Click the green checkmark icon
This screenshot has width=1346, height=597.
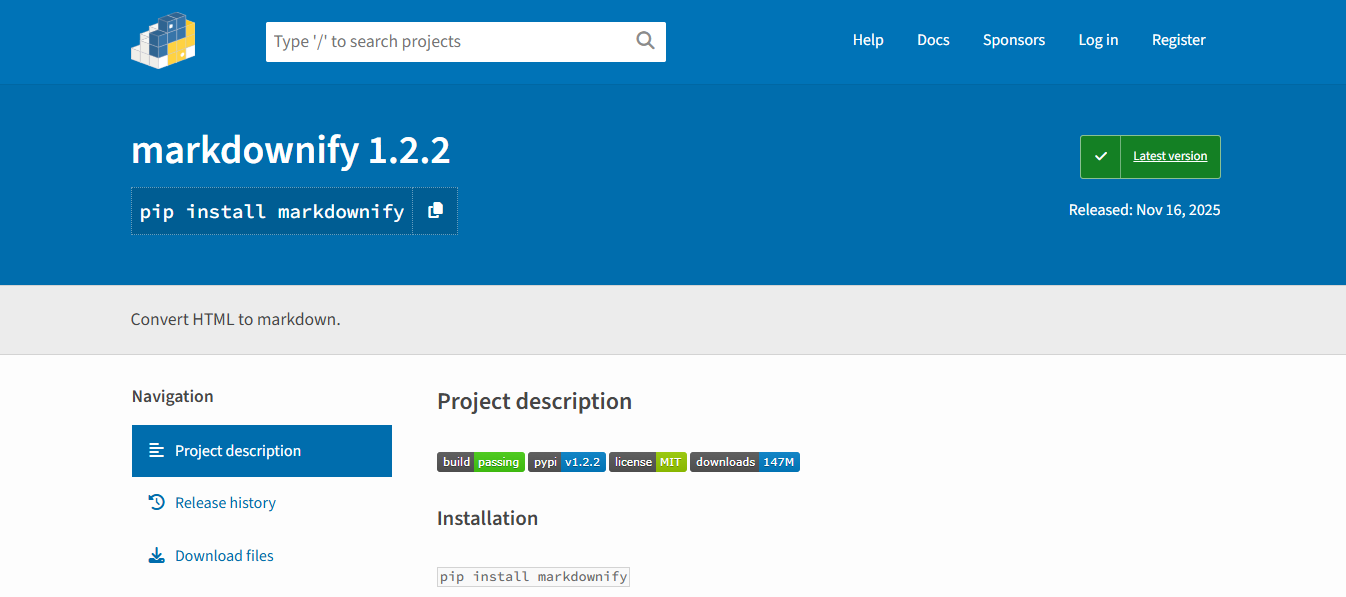coord(1101,157)
